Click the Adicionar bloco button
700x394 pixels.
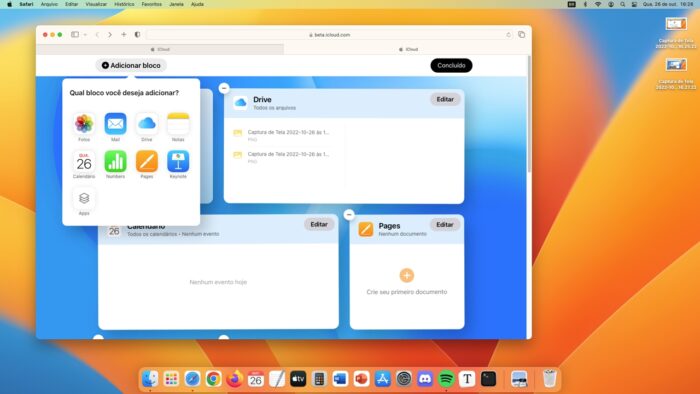click(131, 66)
